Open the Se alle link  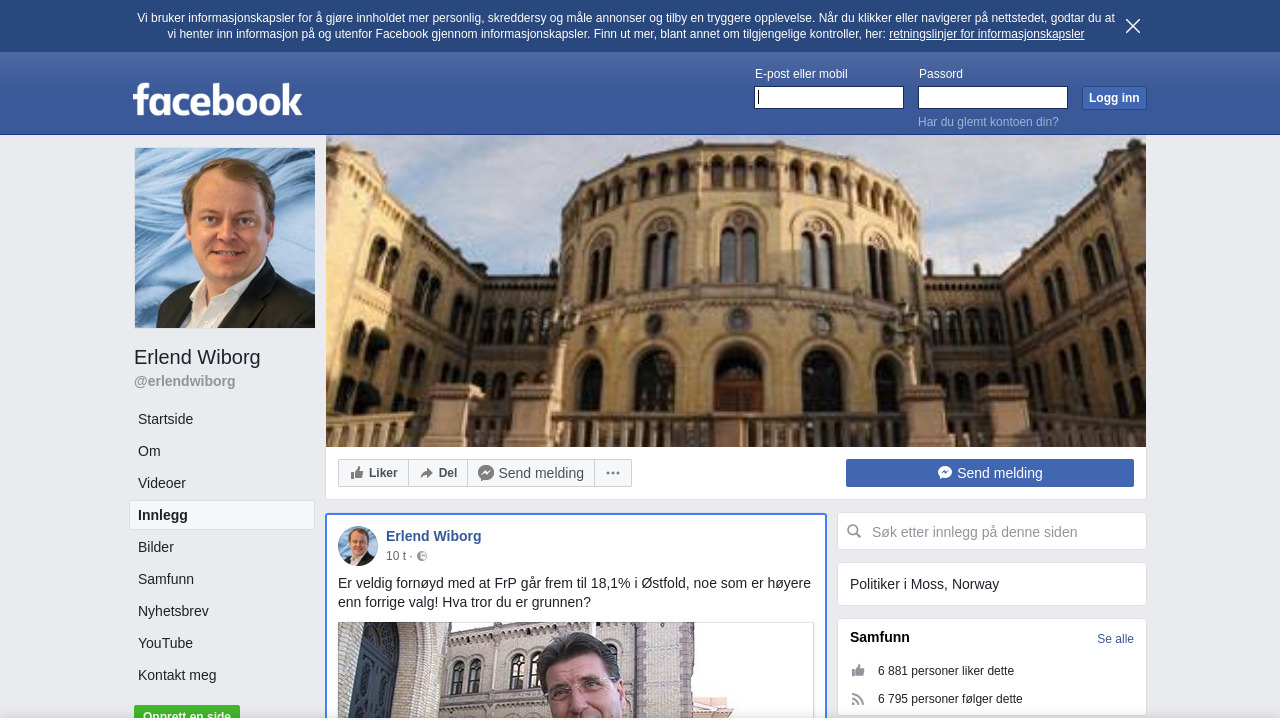point(1115,639)
